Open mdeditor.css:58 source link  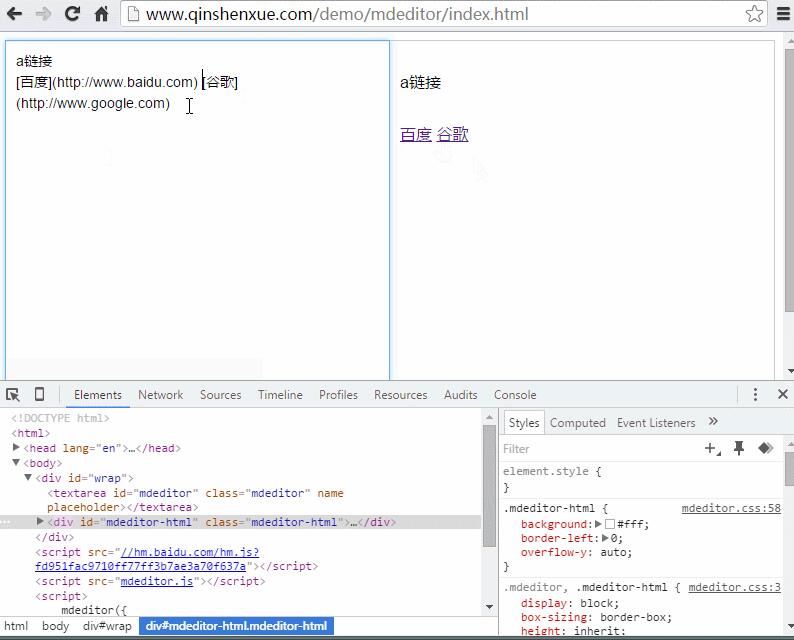tap(730, 508)
